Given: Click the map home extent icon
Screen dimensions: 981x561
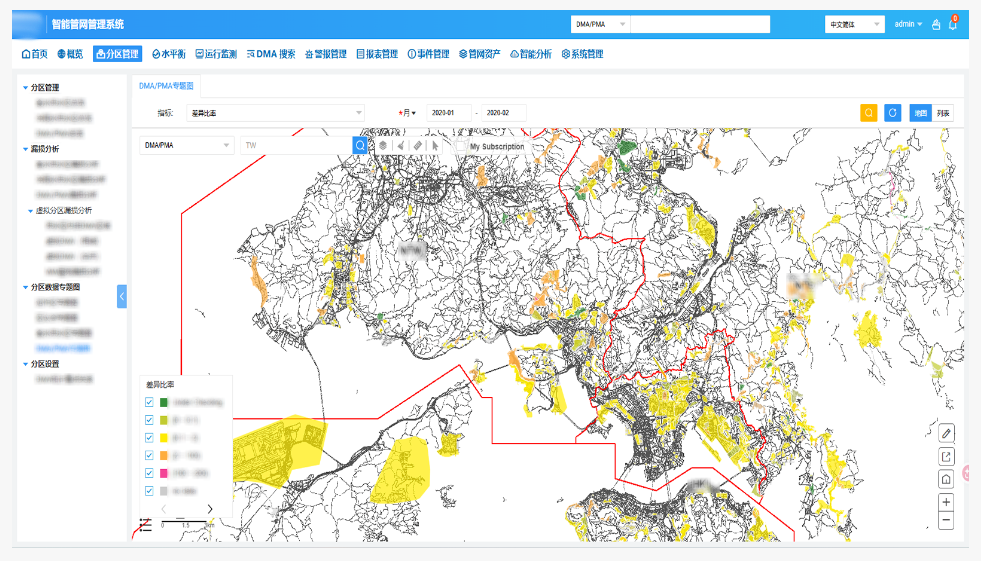Looking at the screenshot, I should coord(946,480).
